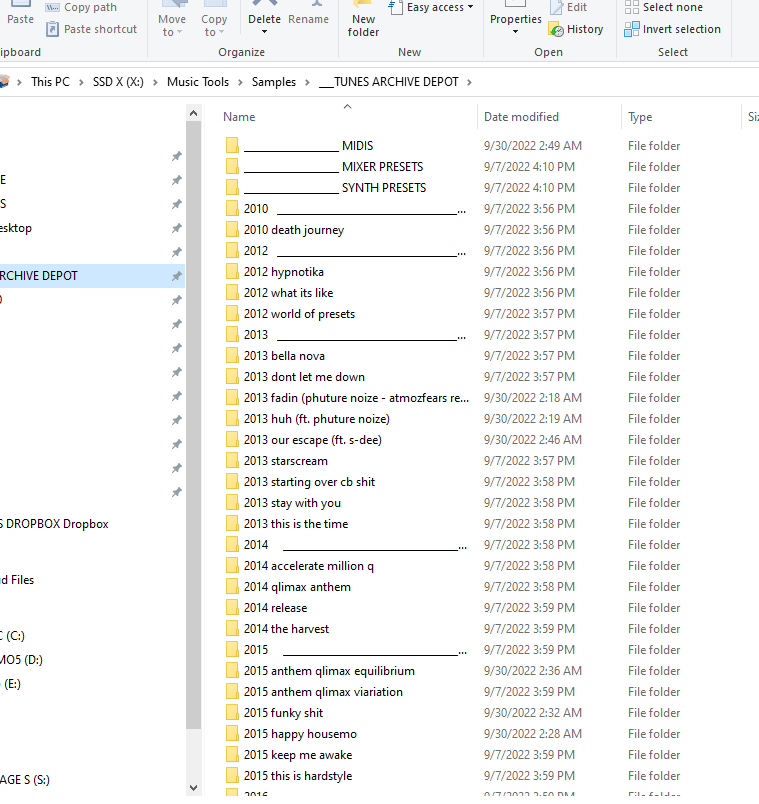This screenshot has height=804, width=759.
Task: Click navigation pane scroll up arrow
Action: [193, 113]
